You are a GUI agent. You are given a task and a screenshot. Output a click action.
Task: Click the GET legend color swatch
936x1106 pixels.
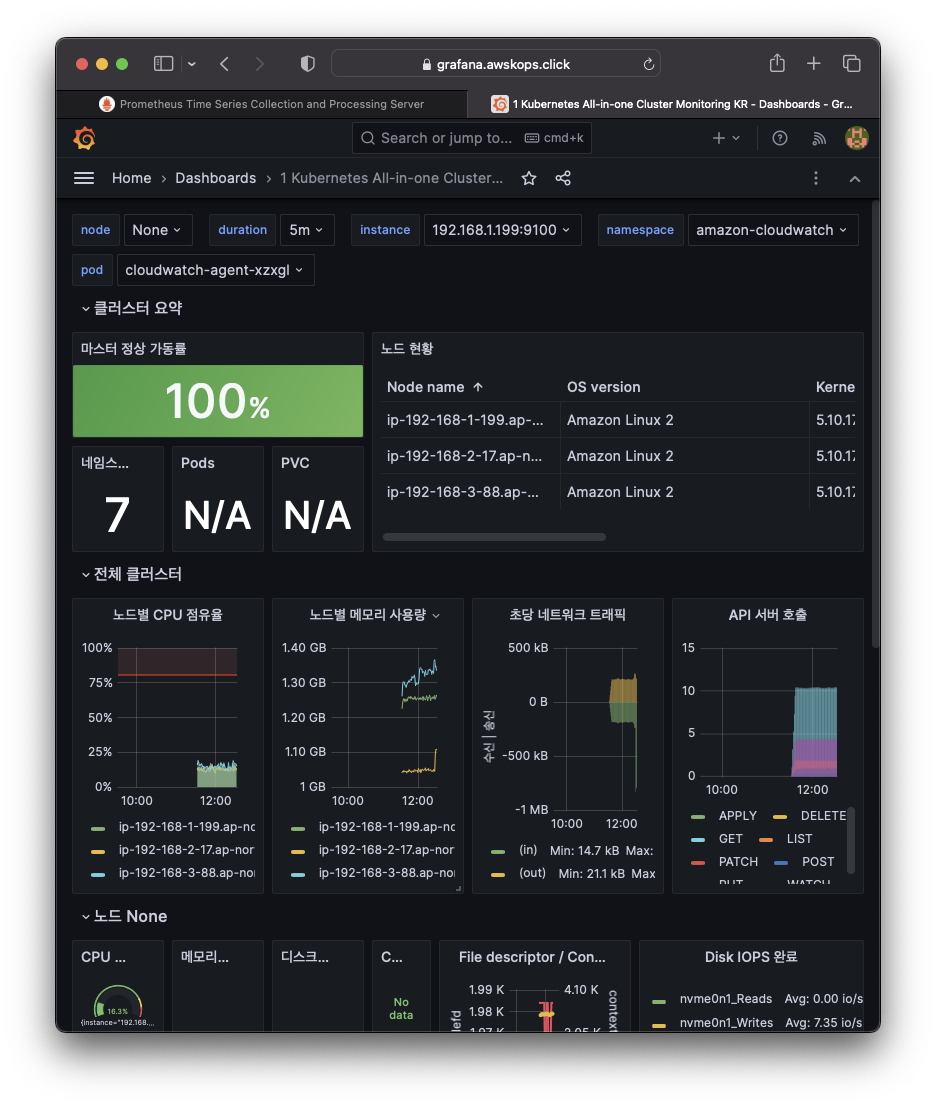pos(698,840)
